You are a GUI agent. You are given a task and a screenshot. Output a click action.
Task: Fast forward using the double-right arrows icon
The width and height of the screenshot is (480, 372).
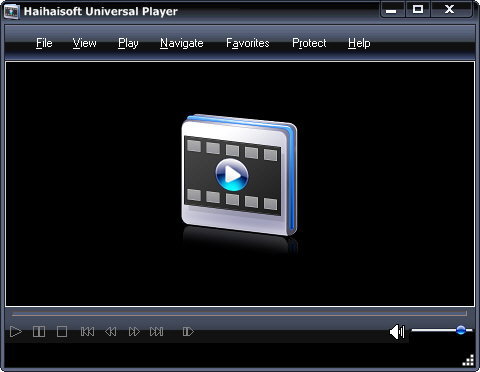tap(134, 332)
